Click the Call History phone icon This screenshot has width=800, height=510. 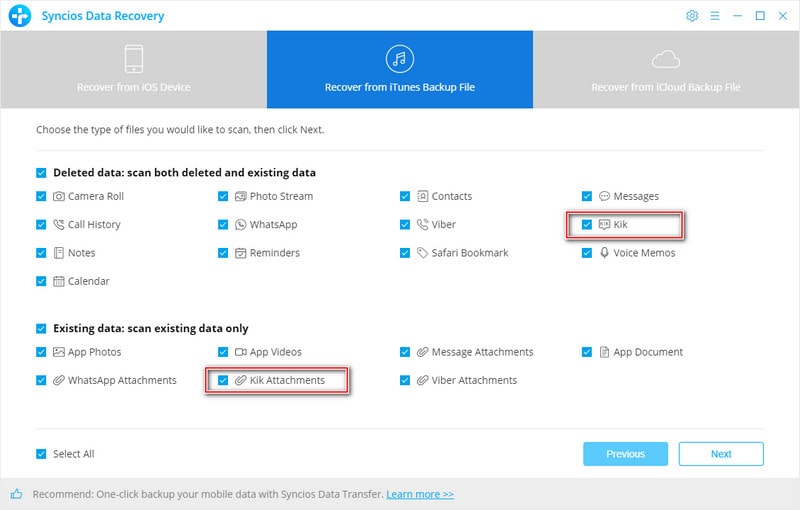(x=59, y=224)
